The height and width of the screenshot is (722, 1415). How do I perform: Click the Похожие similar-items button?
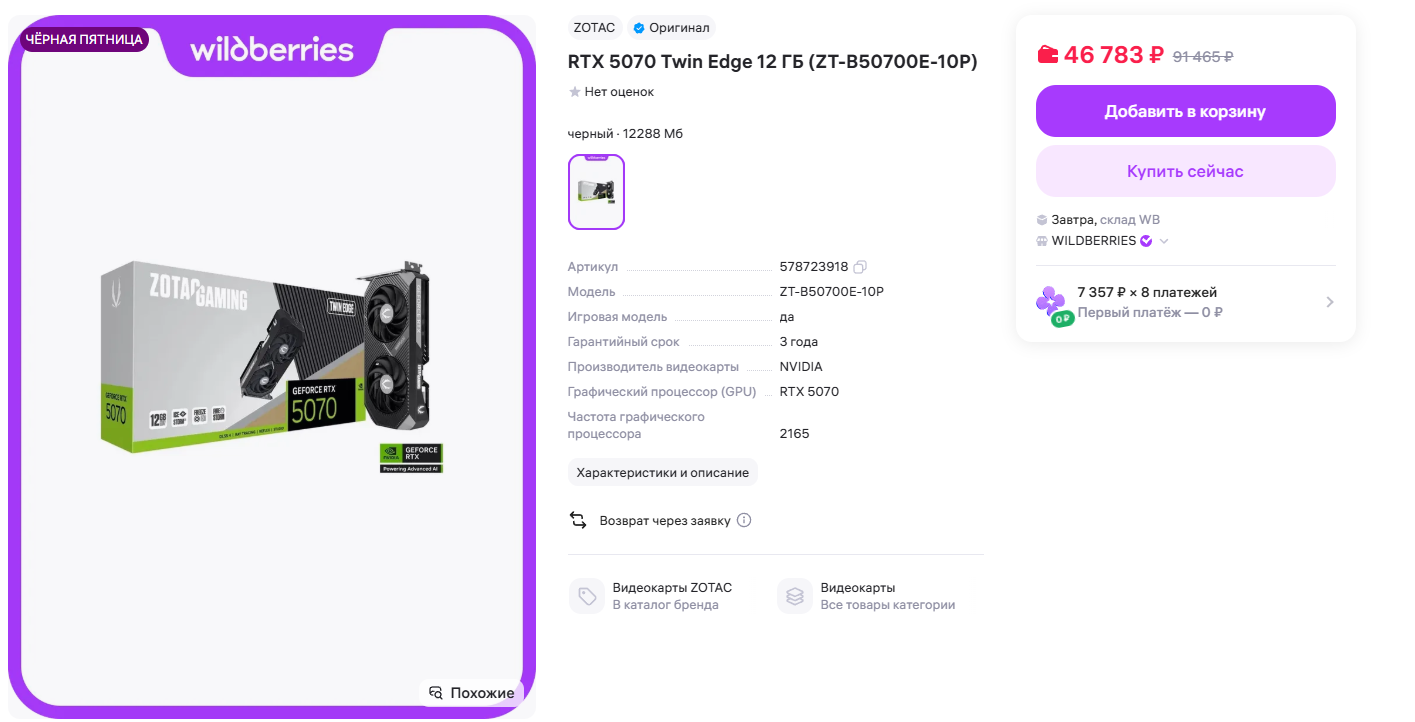471,693
